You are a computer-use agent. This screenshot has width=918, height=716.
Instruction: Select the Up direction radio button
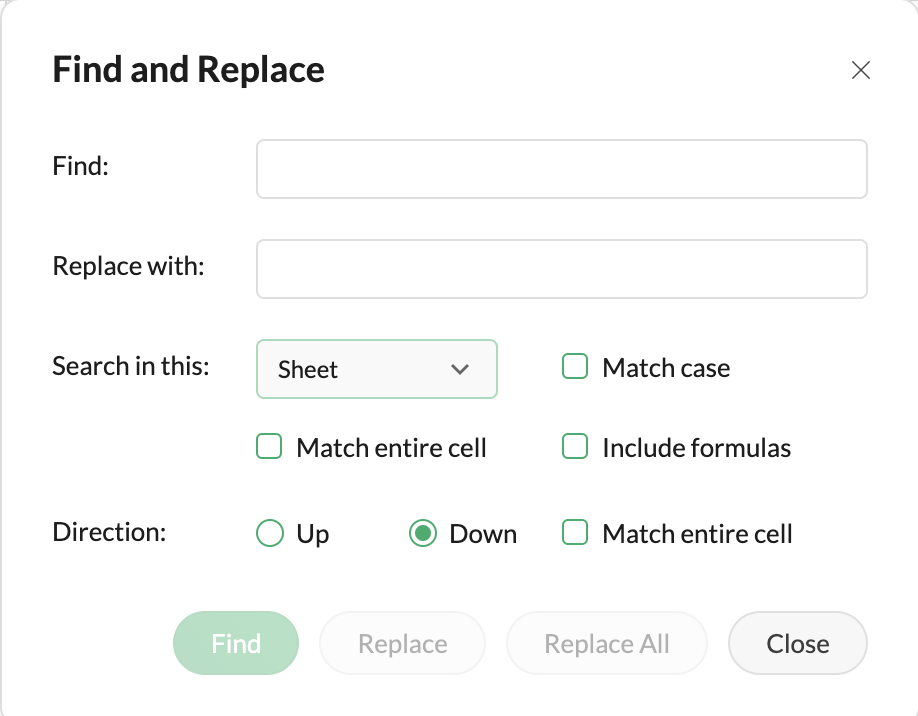coord(270,534)
